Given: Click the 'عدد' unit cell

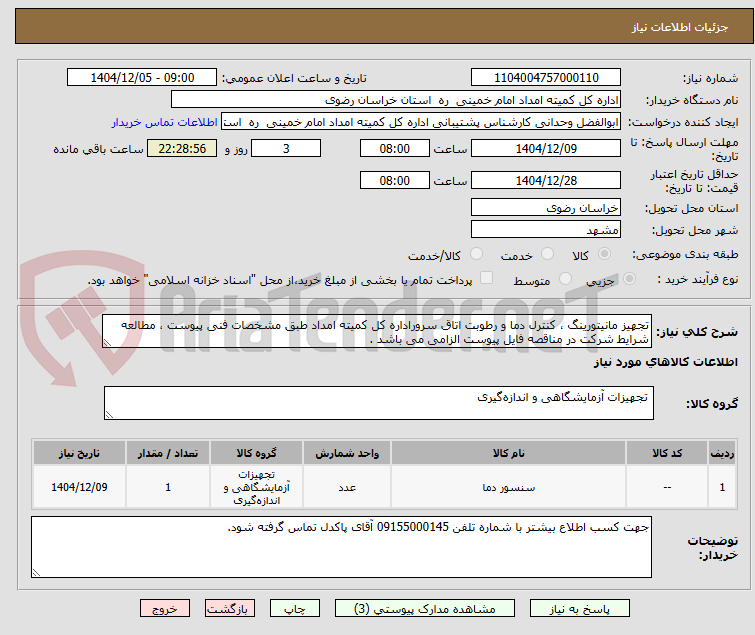Looking at the screenshot, I should pyautogui.click(x=347, y=487).
